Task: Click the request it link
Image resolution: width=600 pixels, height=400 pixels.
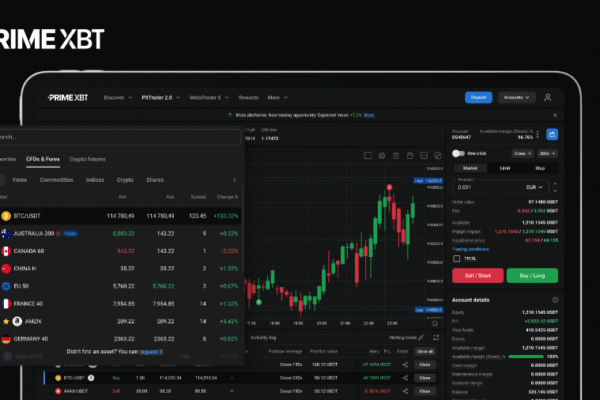Action: point(151,352)
